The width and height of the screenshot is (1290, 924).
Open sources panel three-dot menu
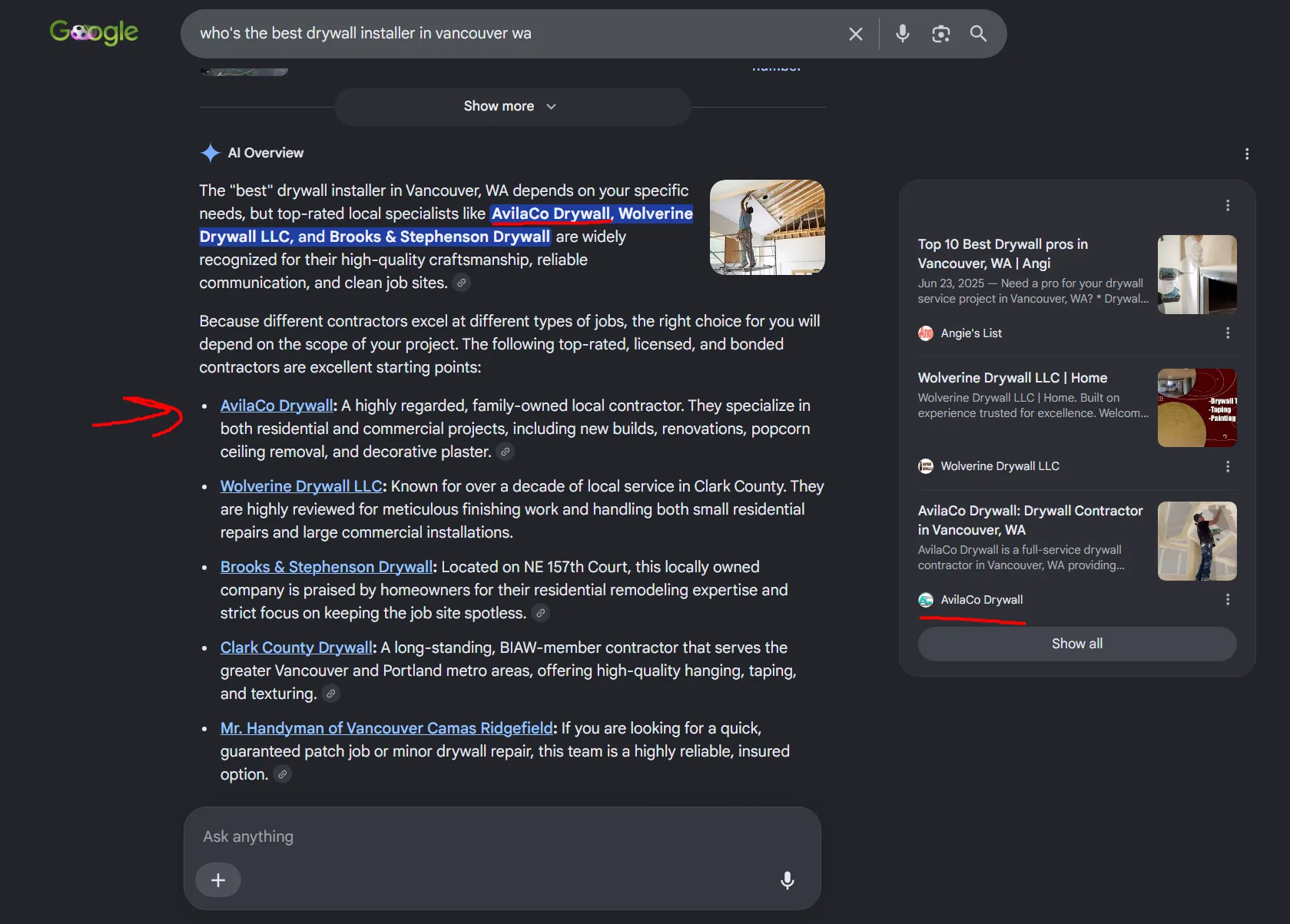click(x=1227, y=205)
